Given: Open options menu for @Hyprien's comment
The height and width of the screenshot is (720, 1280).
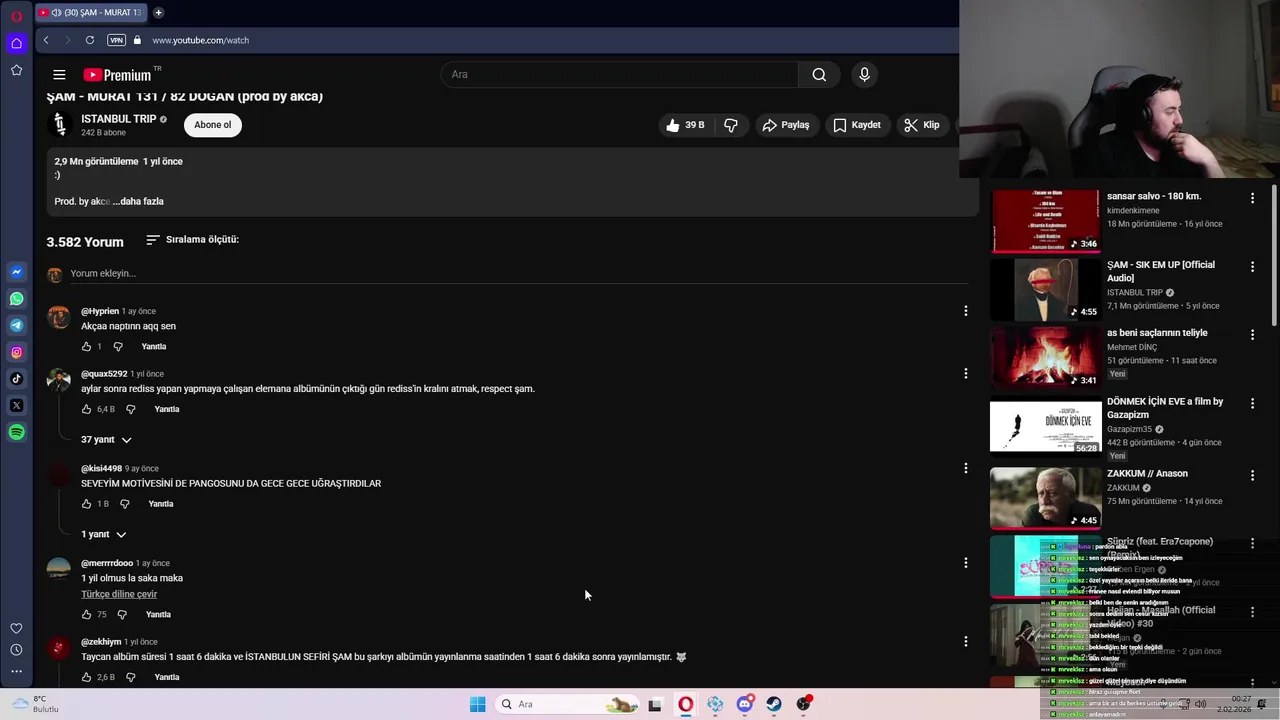Looking at the screenshot, I should click(x=966, y=311).
